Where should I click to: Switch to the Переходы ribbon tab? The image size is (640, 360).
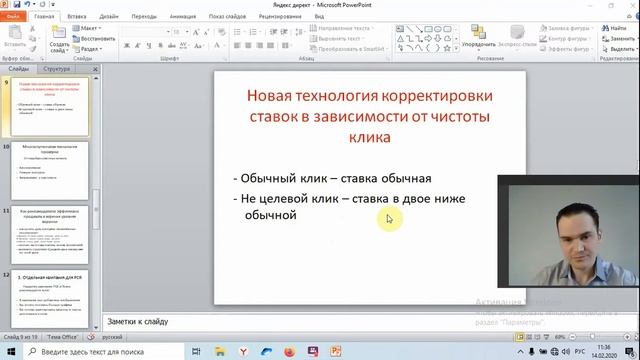[144, 16]
